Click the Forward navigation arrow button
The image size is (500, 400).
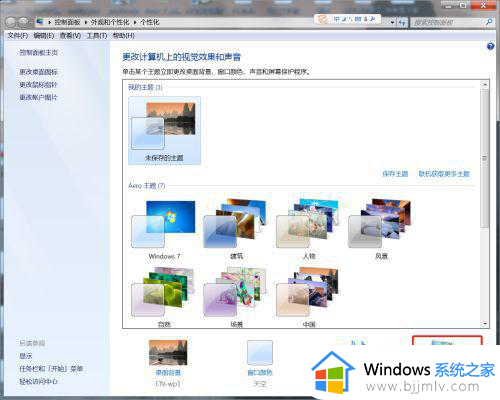23,22
